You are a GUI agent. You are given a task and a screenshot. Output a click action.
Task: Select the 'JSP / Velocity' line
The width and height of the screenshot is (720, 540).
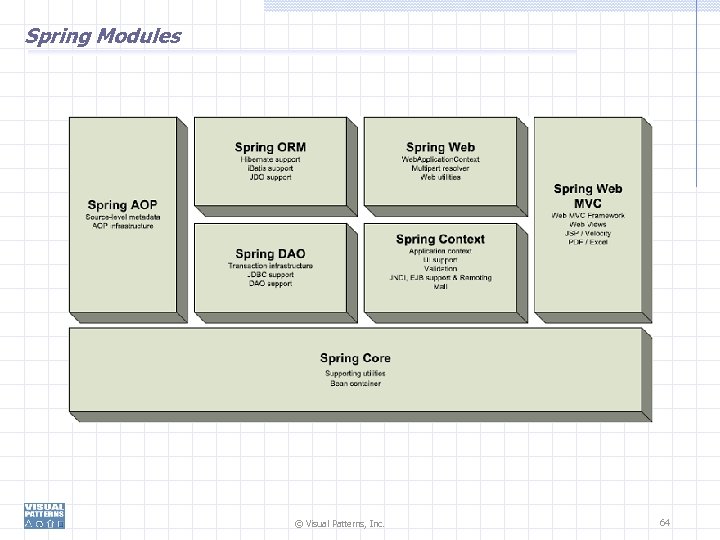point(588,233)
